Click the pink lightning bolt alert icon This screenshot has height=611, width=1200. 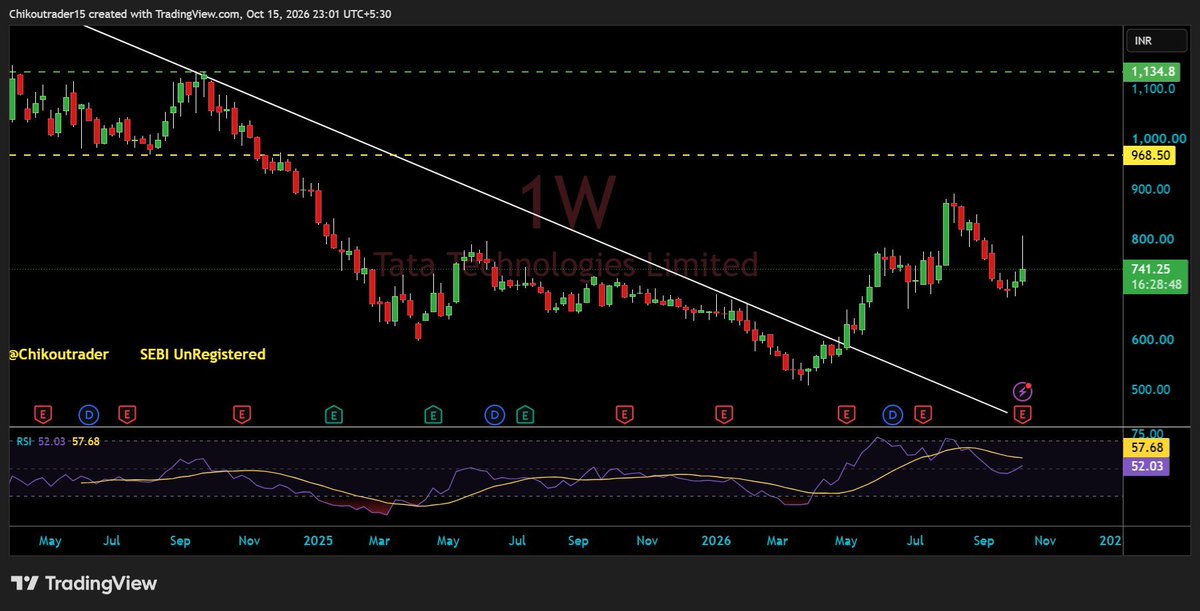click(1023, 390)
